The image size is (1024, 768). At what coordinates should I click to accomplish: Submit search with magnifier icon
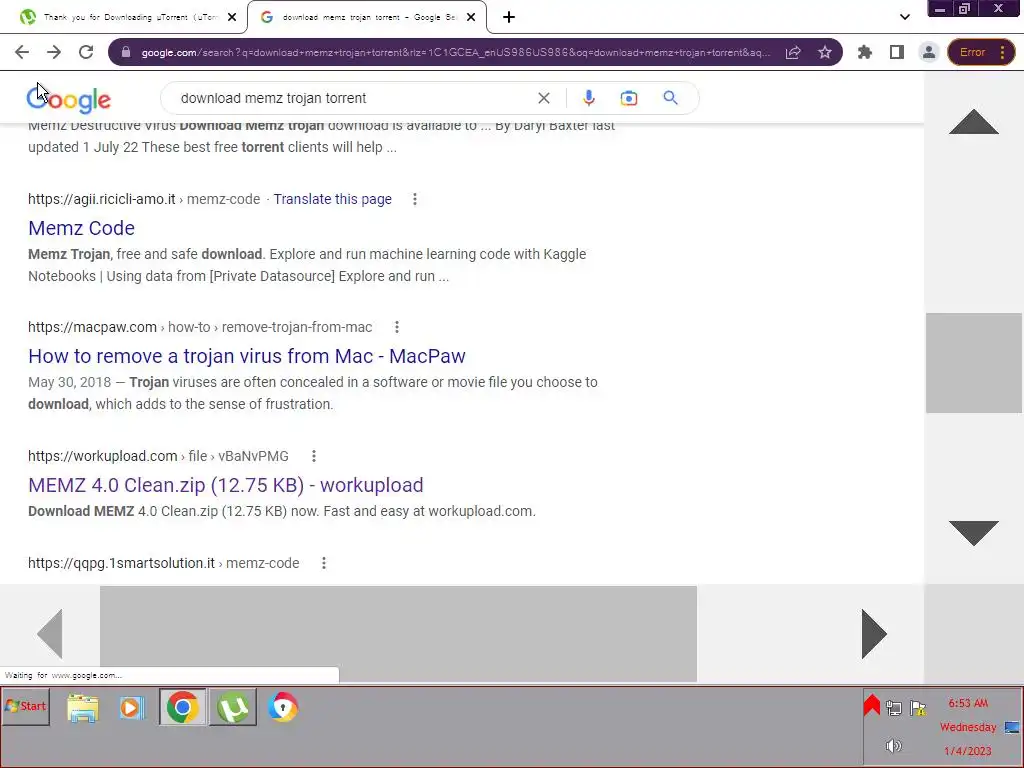[x=670, y=98]
